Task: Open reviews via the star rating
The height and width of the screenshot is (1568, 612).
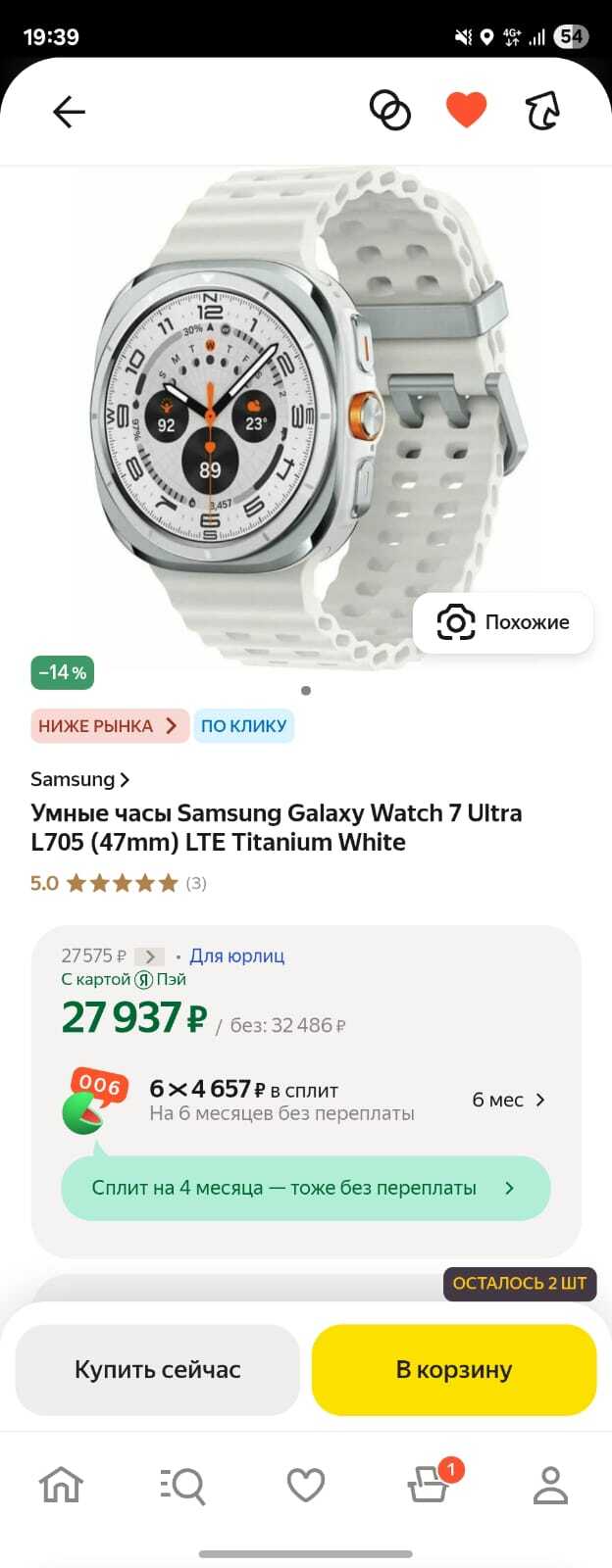Action: click(x=122, y=883)
